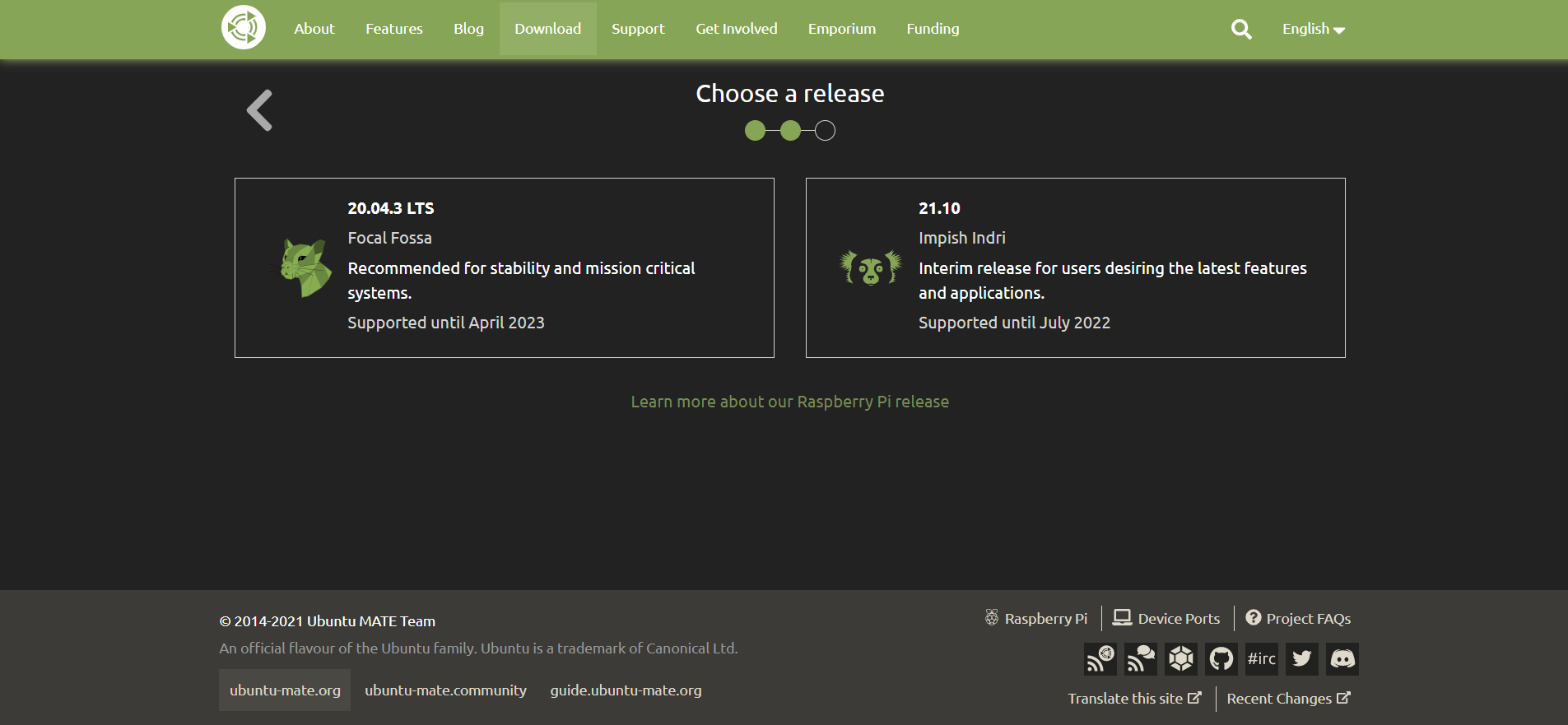The image size is (1568, 725).
Task: Expand the English language dropdown
Action: click(x=1313, y=29)
